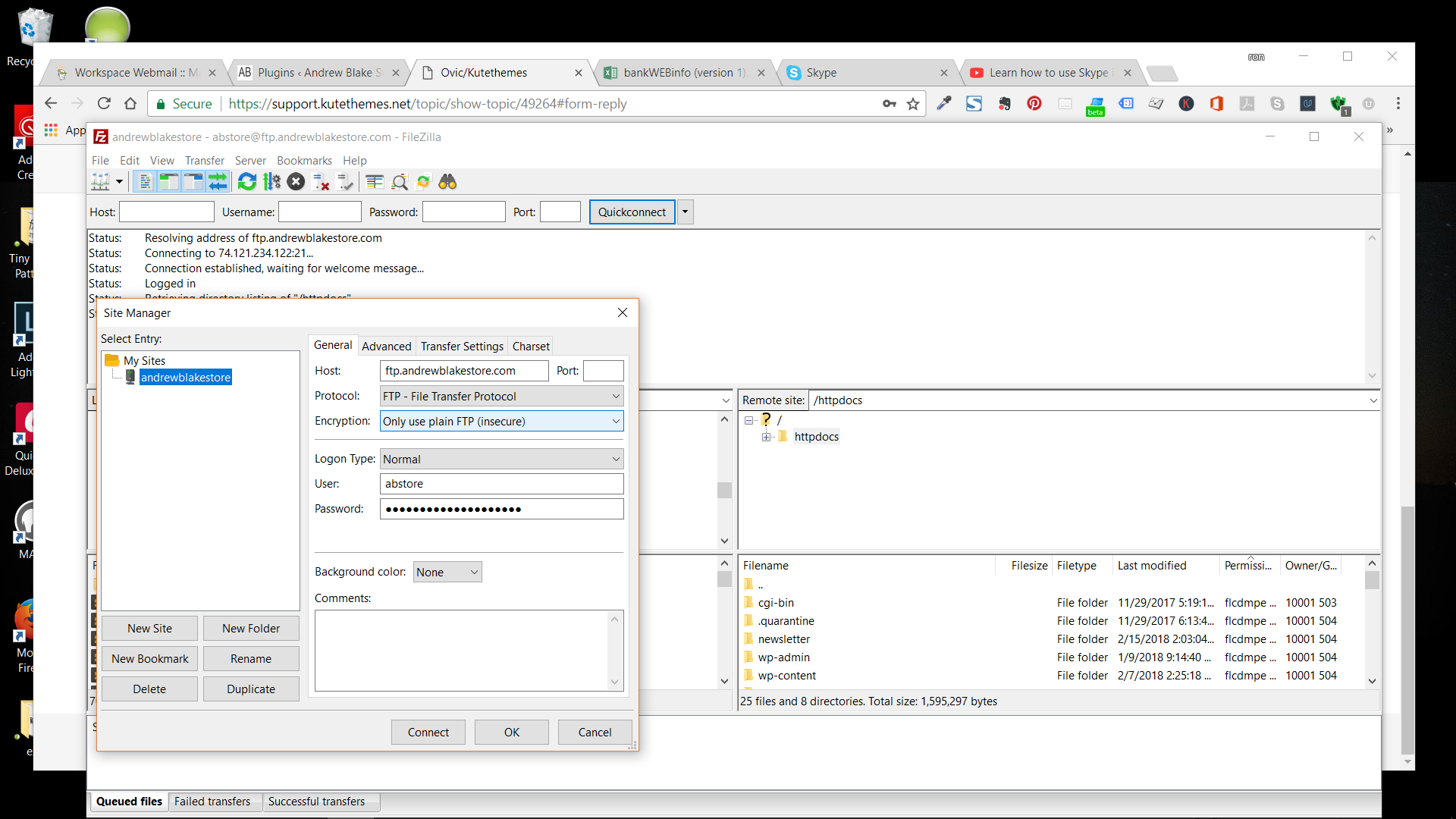Click the Pinterest extension icon
The width and height of the screenshot is (1456, 819).
point(1034,104)
